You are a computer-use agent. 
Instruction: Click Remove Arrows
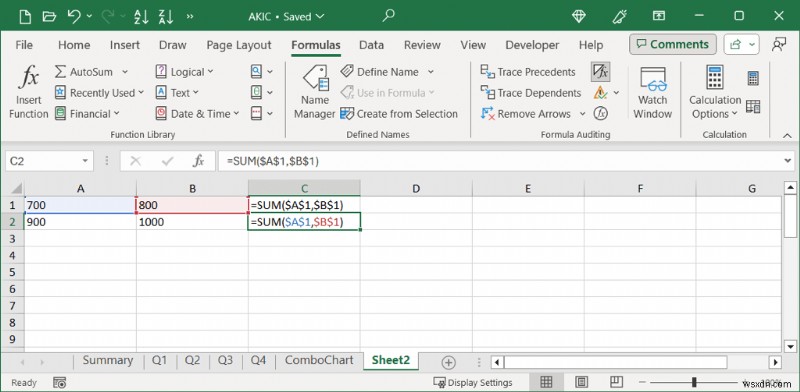tap(526, 114)
